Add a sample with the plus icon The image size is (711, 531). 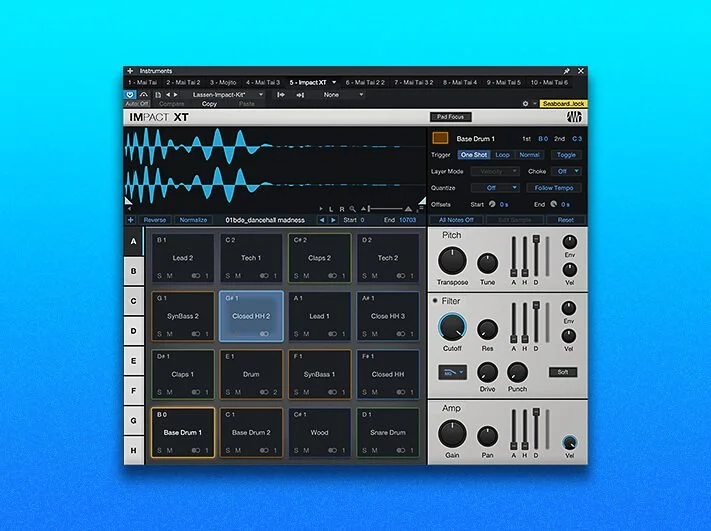coord(131,220)
